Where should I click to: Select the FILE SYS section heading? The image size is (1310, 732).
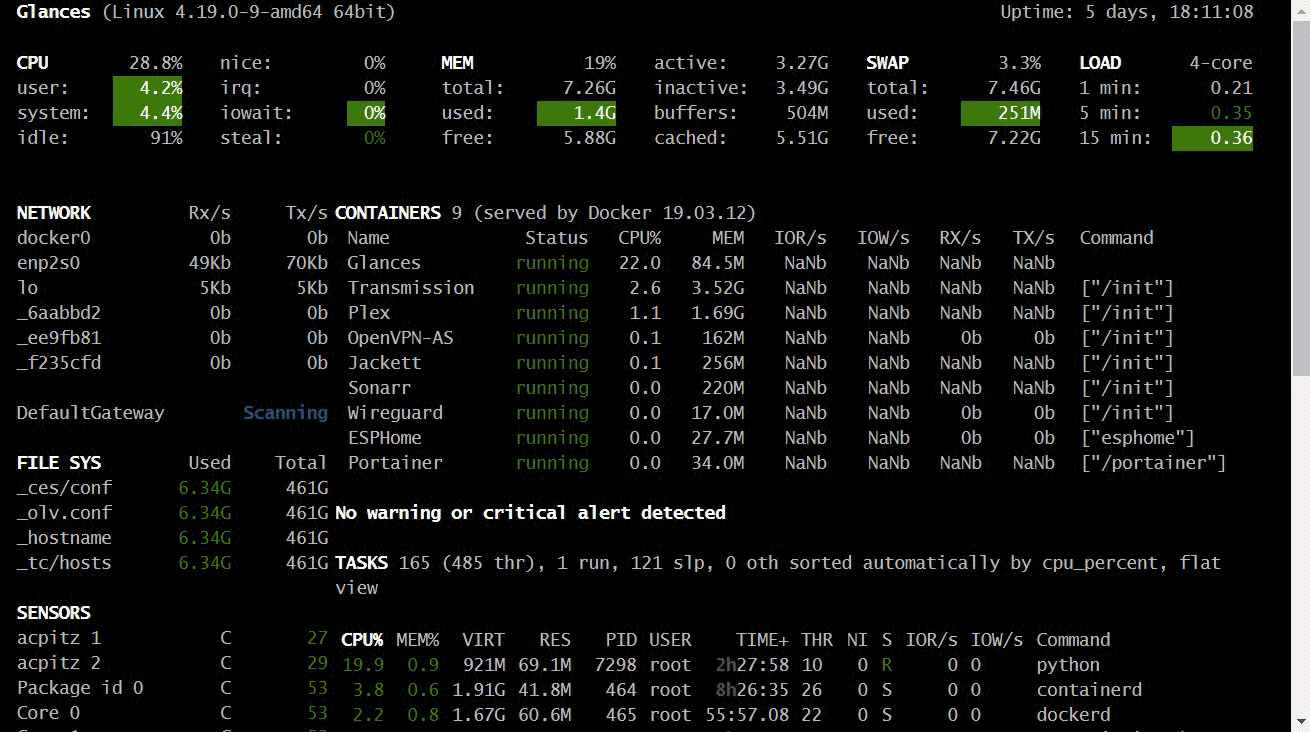point(59,463)
